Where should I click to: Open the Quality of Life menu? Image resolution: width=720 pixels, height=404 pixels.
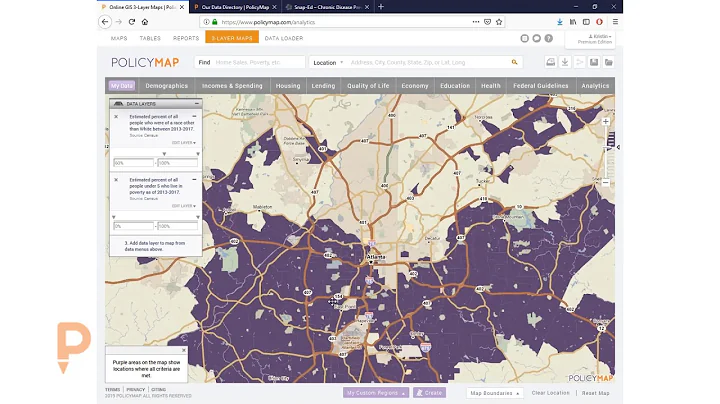coord(368,86)
